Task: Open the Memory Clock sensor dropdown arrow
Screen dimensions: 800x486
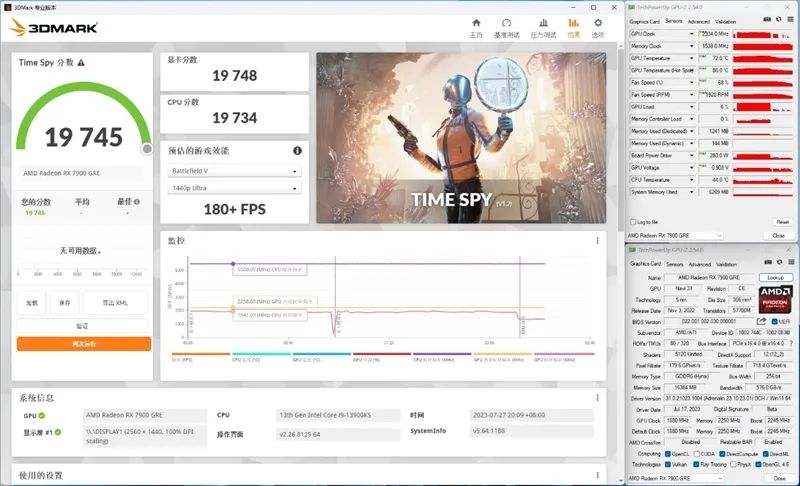Action: (x=692, y=46)
